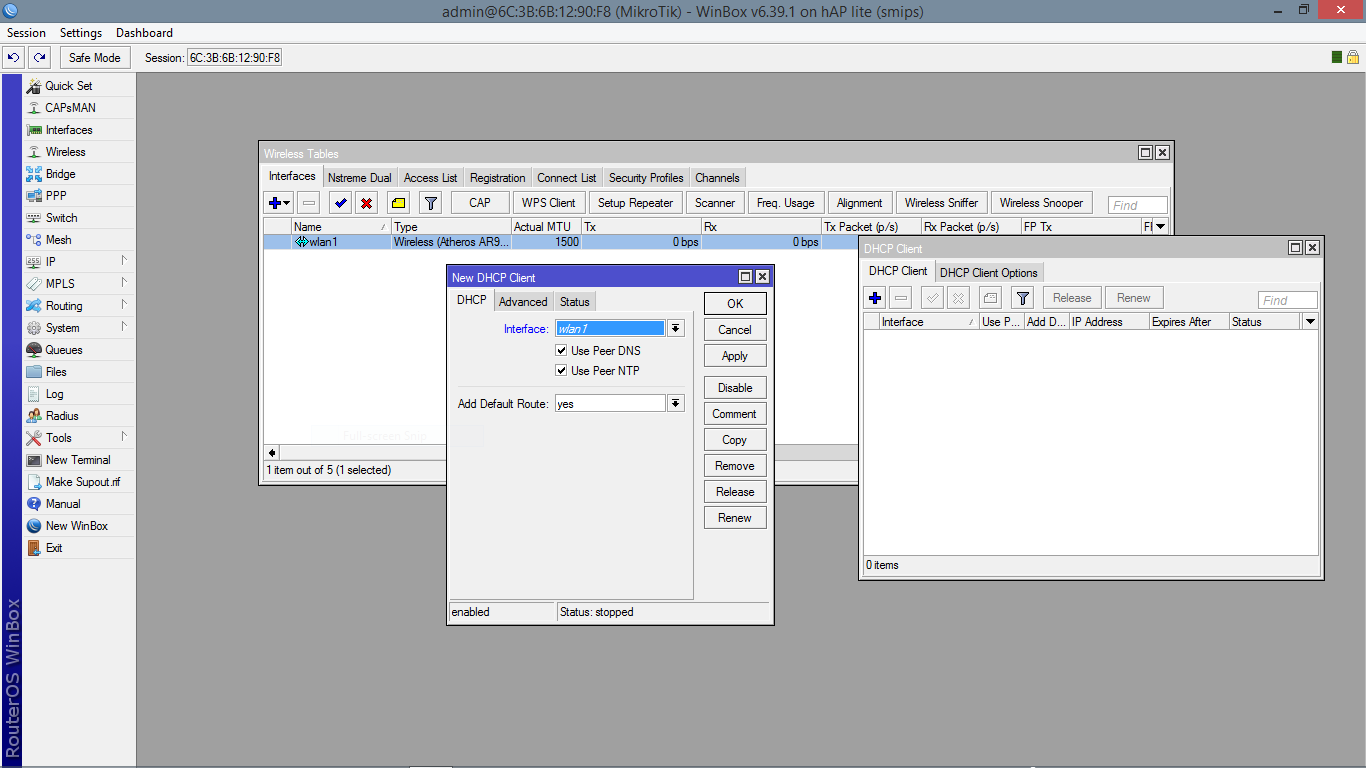Click Disable in New DHCP Client dialog
Viewport: 1366px width, 768px height.
pos(735,388)
